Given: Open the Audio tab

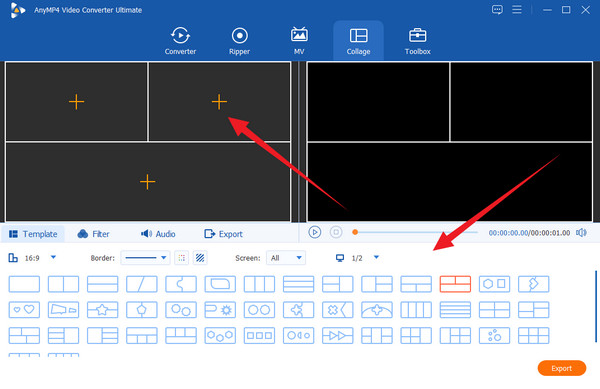Looking at the screenshot, I should click(158, 234).
